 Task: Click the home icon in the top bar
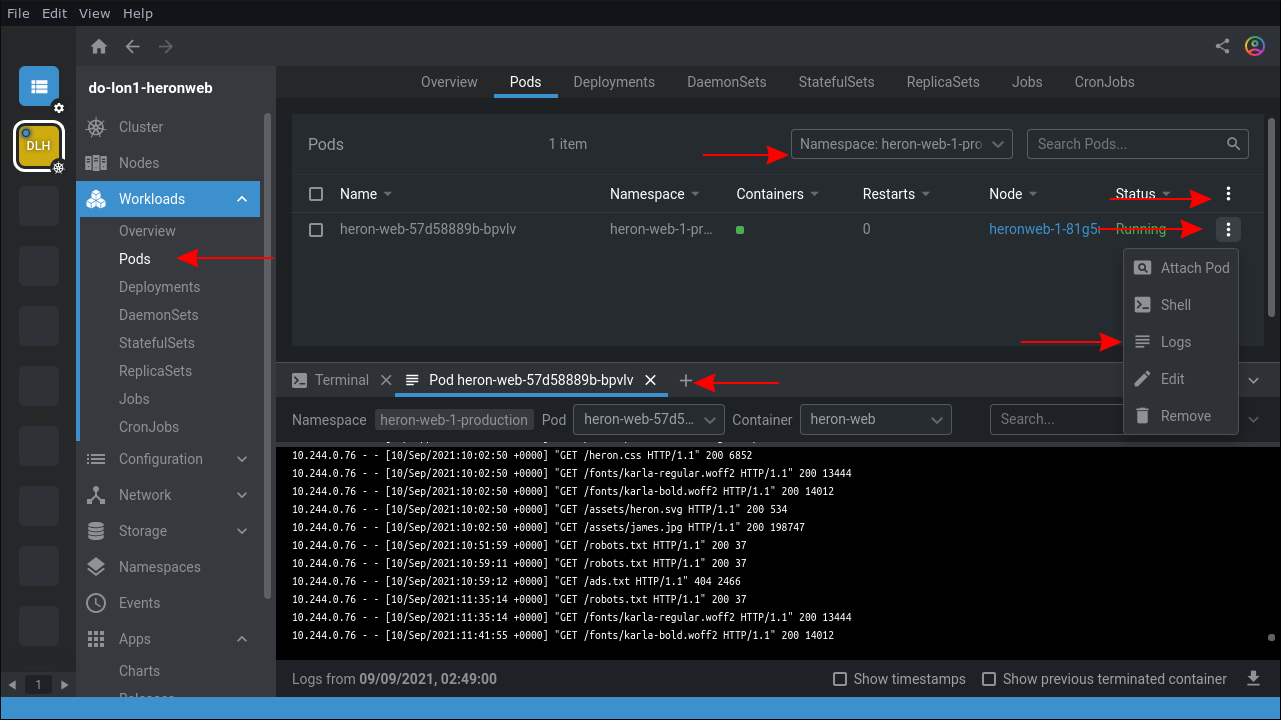(98, 47)
